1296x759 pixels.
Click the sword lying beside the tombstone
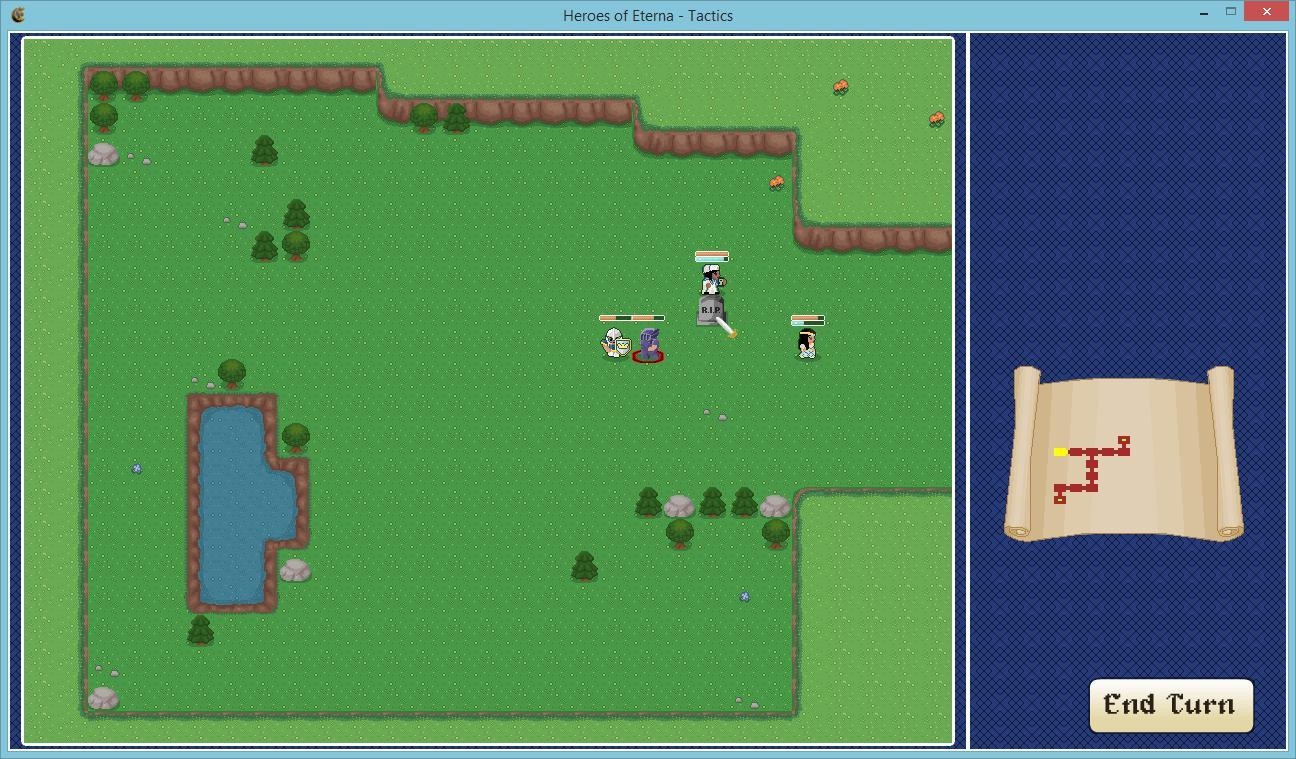pyautogui.click(x=727, y=327)
